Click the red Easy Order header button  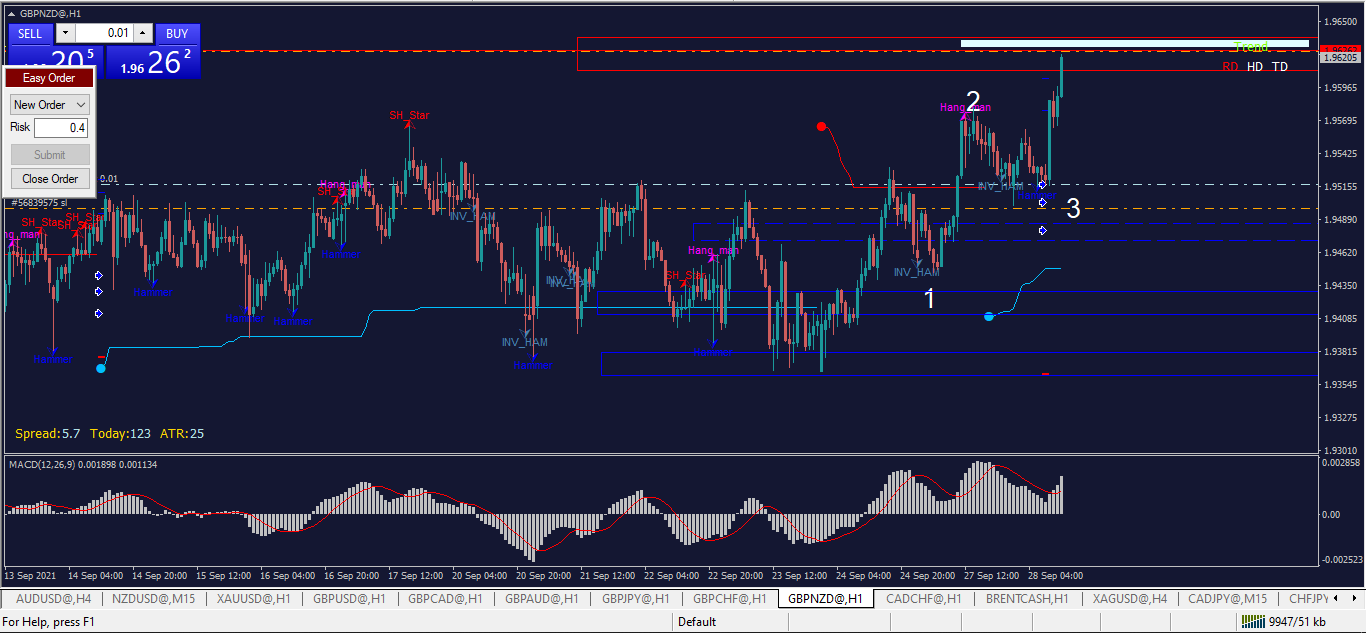click(x=49, y=78)
